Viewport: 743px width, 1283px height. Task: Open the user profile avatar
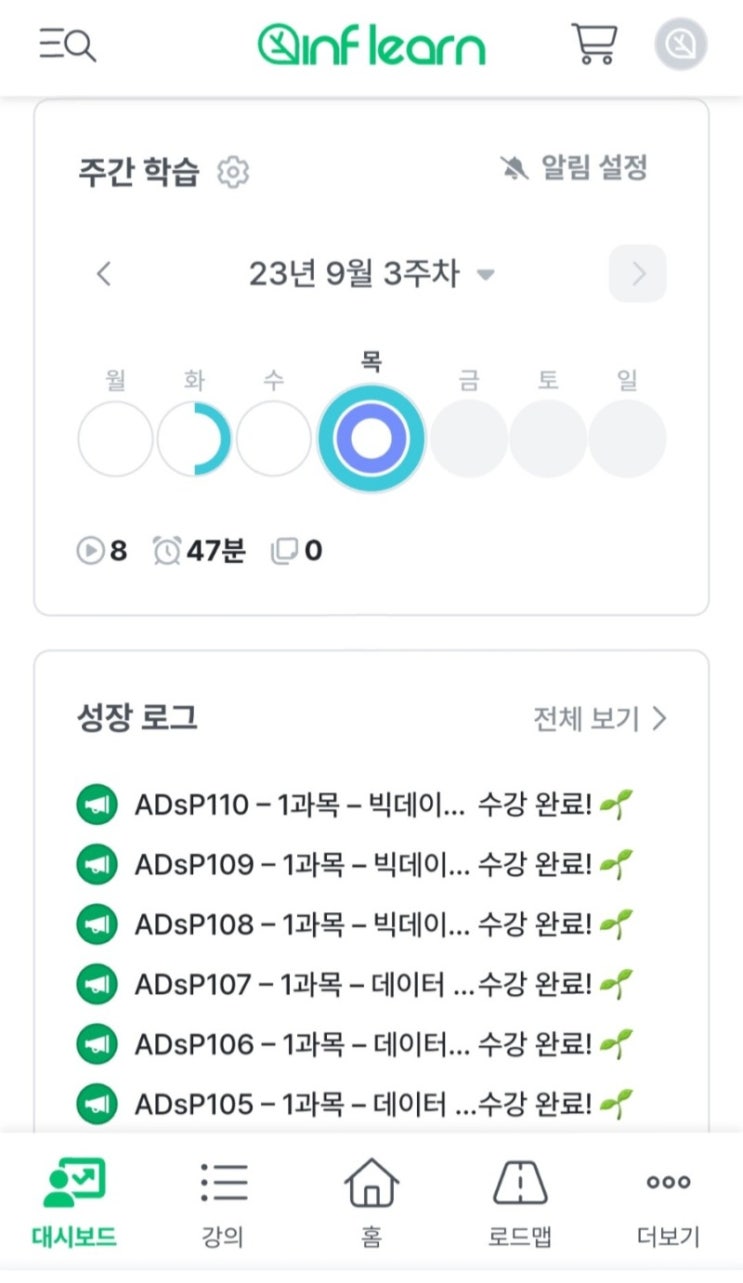tap(681, 45)
